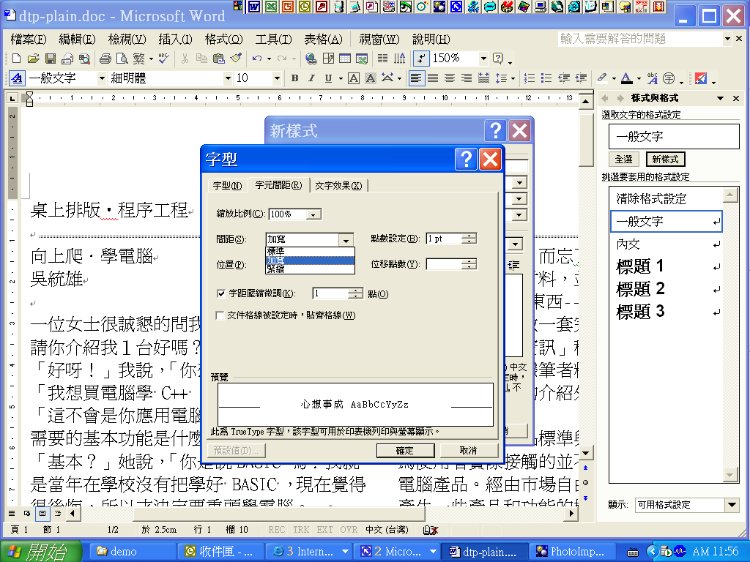Open the font size 10 dropdown

276,78
